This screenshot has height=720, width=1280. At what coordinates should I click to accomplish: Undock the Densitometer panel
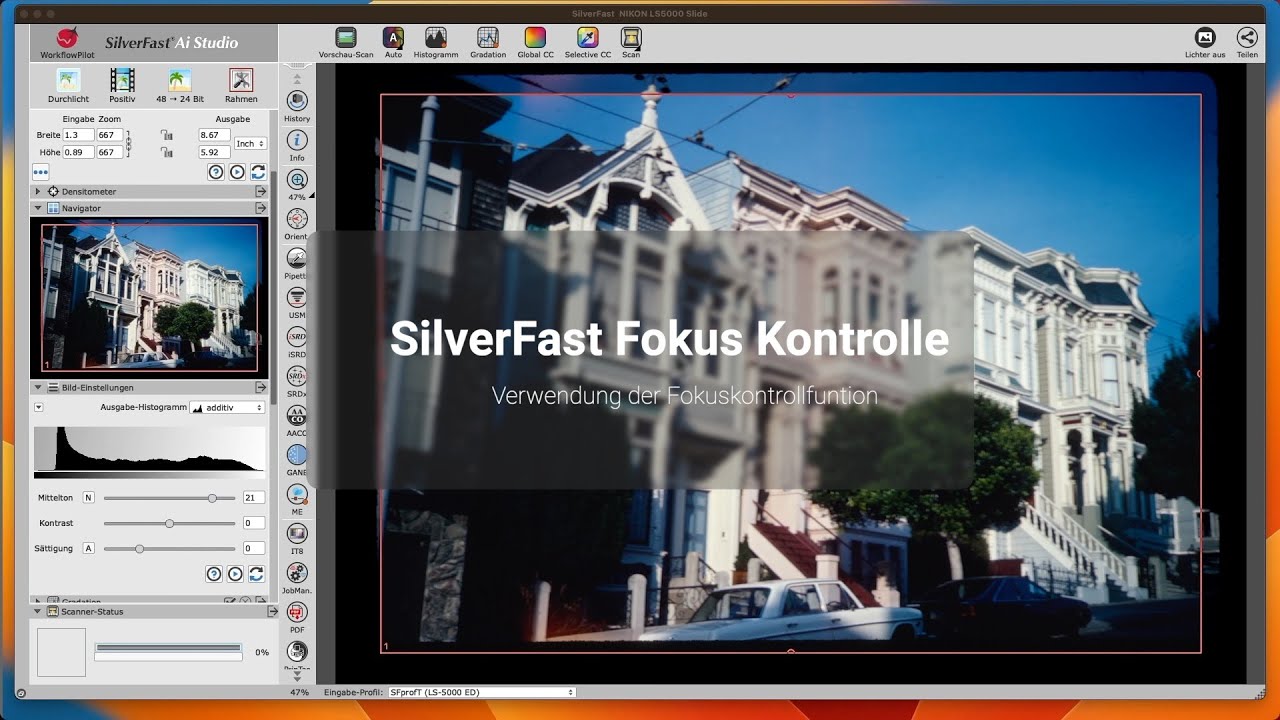pos(260,191)
